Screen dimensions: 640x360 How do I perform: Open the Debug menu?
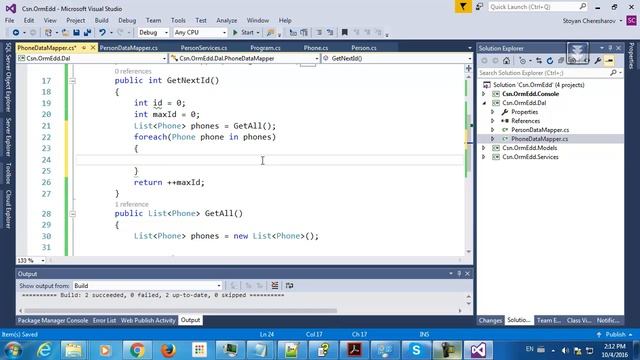[127, 20]
